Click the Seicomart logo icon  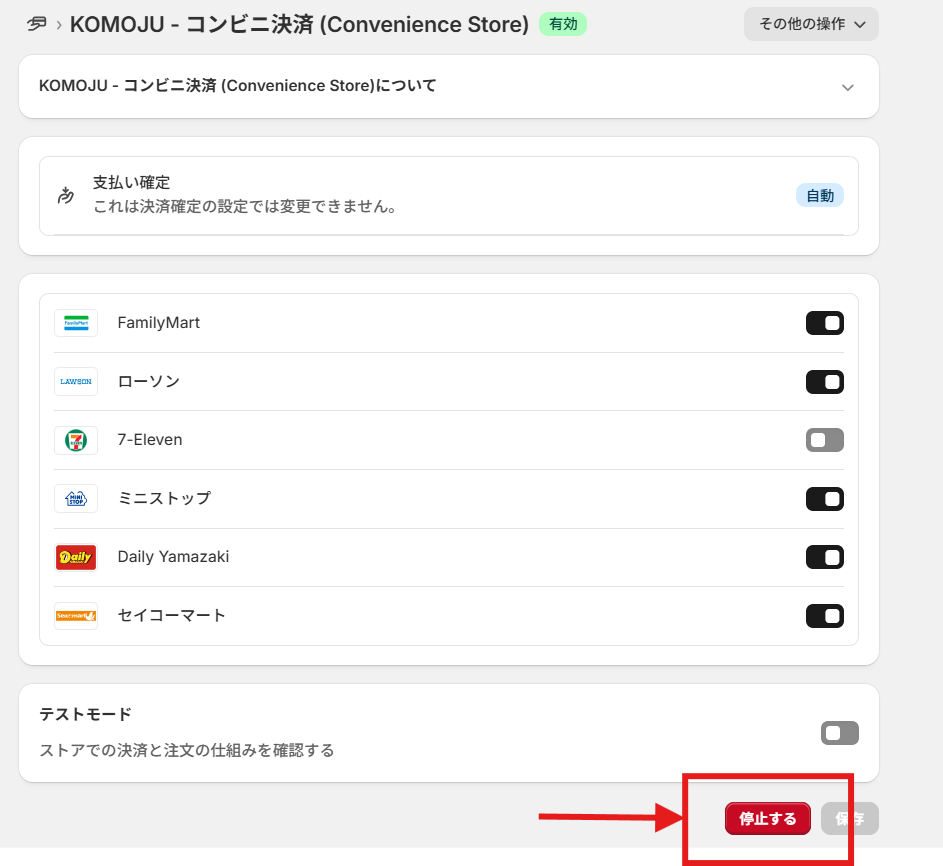point(76,615)
